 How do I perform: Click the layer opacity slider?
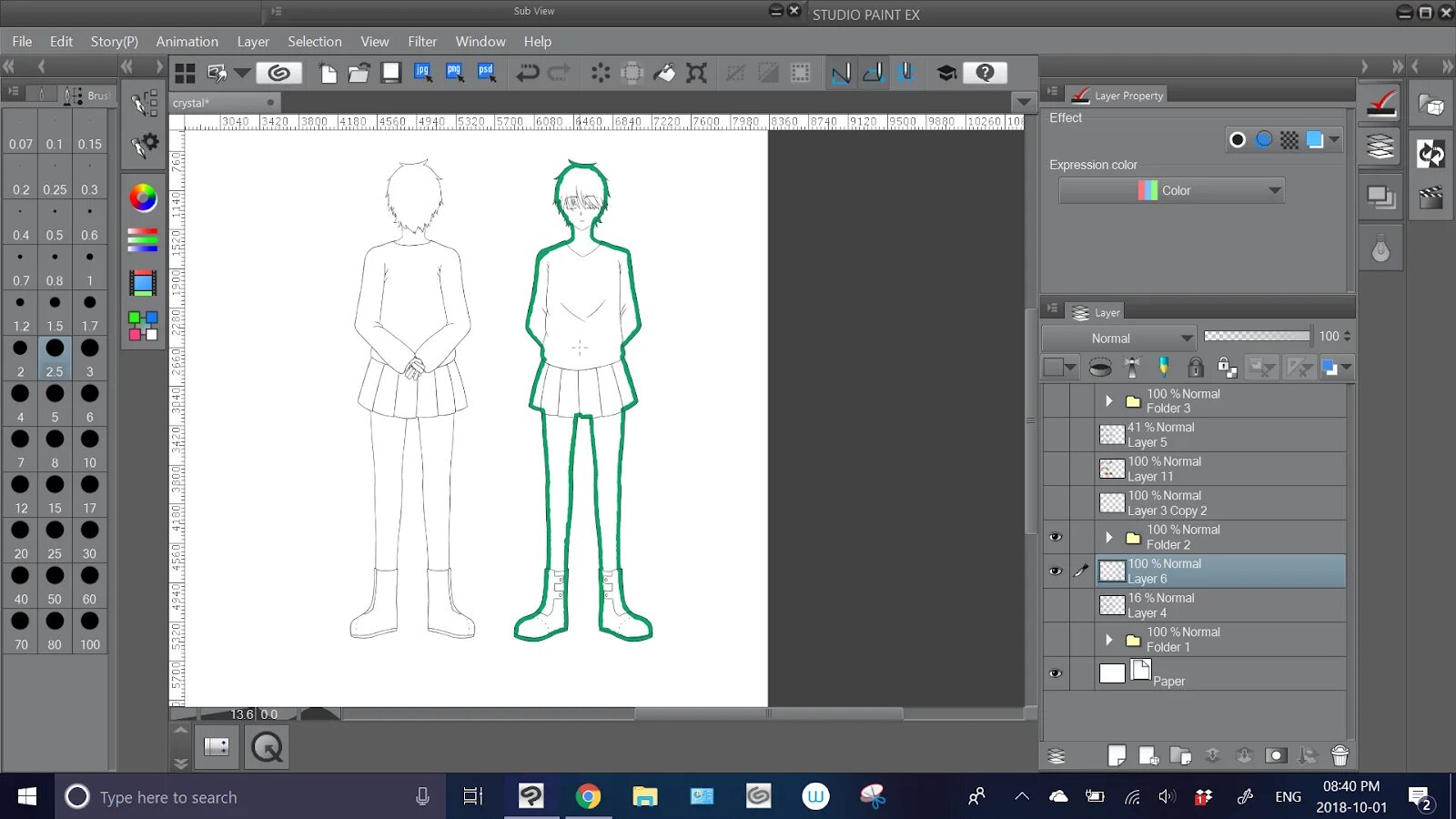point(1256,337)
